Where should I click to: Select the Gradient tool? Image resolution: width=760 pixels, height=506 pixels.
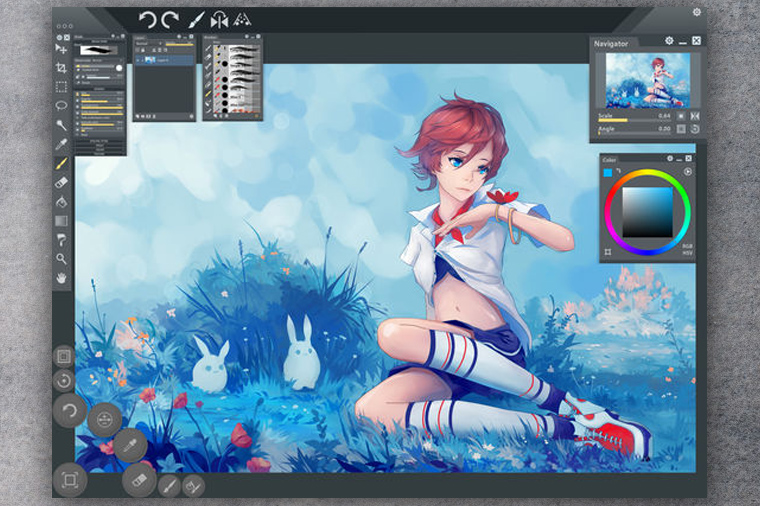coord(61,221)
